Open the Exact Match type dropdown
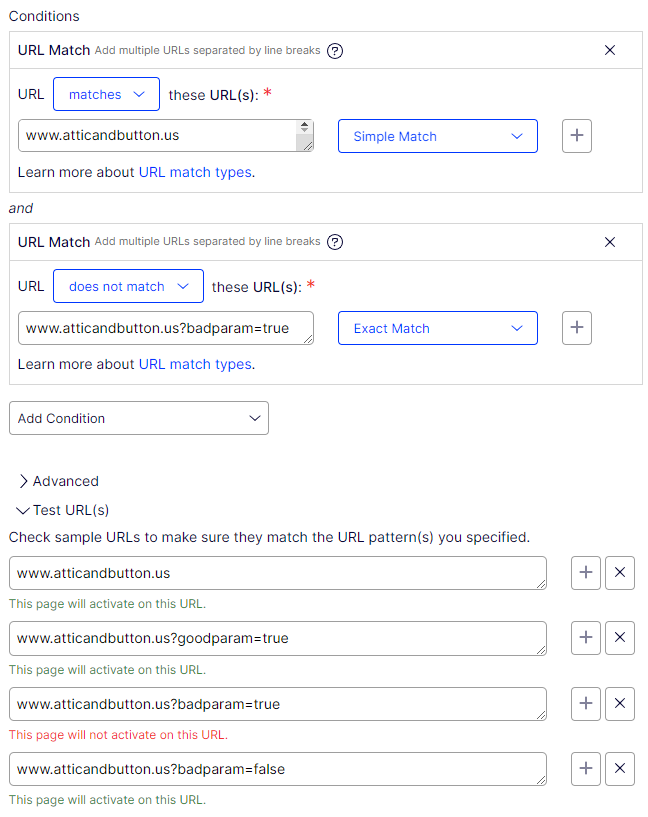 (x=437, y=328)
